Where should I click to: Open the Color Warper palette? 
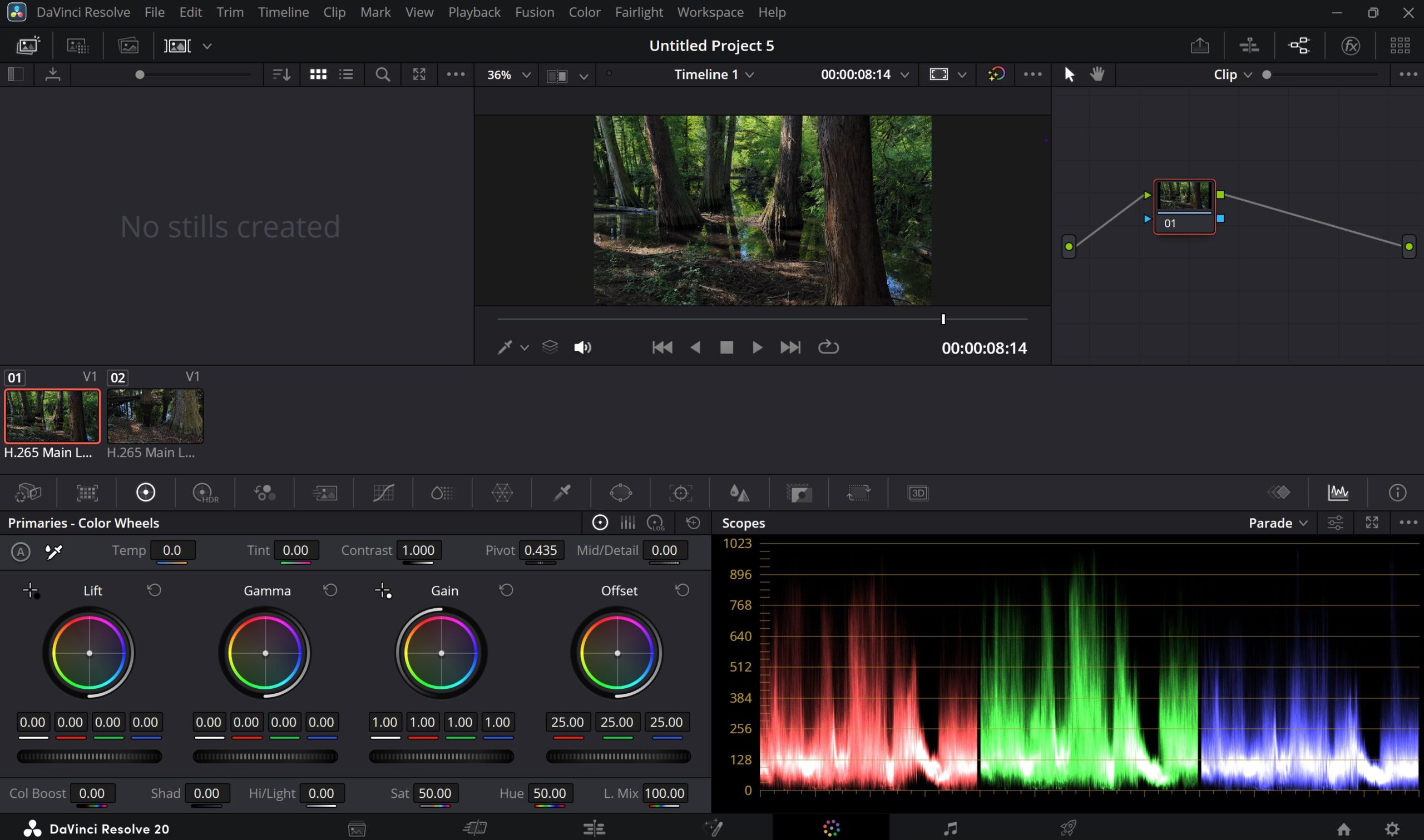point(502,493)
